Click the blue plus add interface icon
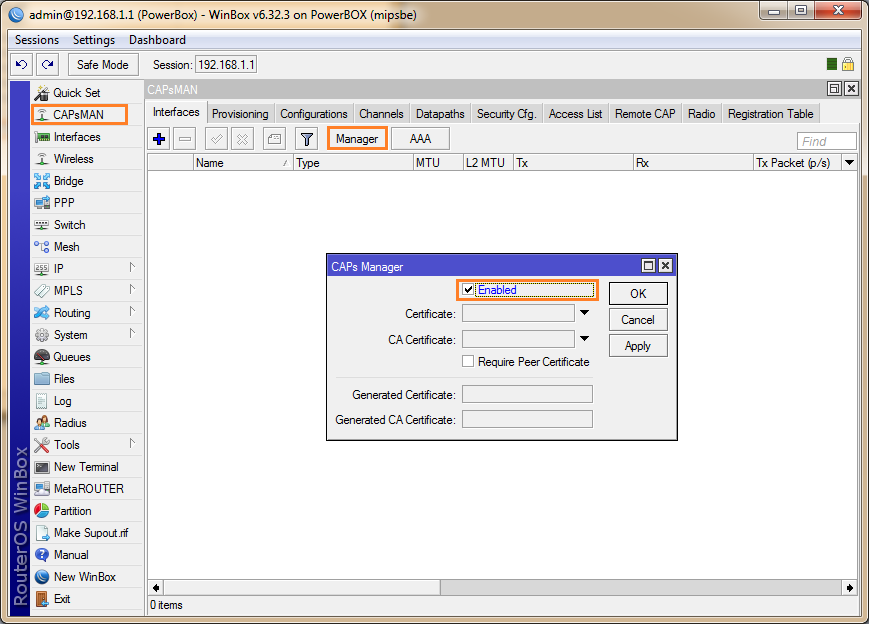The height and width of the screenshot is (624, 869). tap(159, 139)
